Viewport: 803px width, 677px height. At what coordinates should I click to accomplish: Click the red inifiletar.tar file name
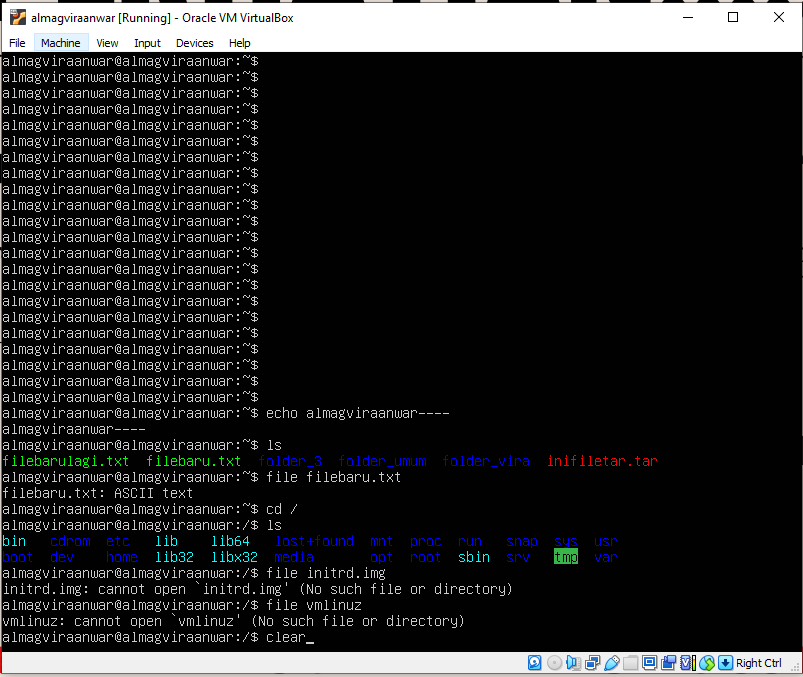point(602,461)
